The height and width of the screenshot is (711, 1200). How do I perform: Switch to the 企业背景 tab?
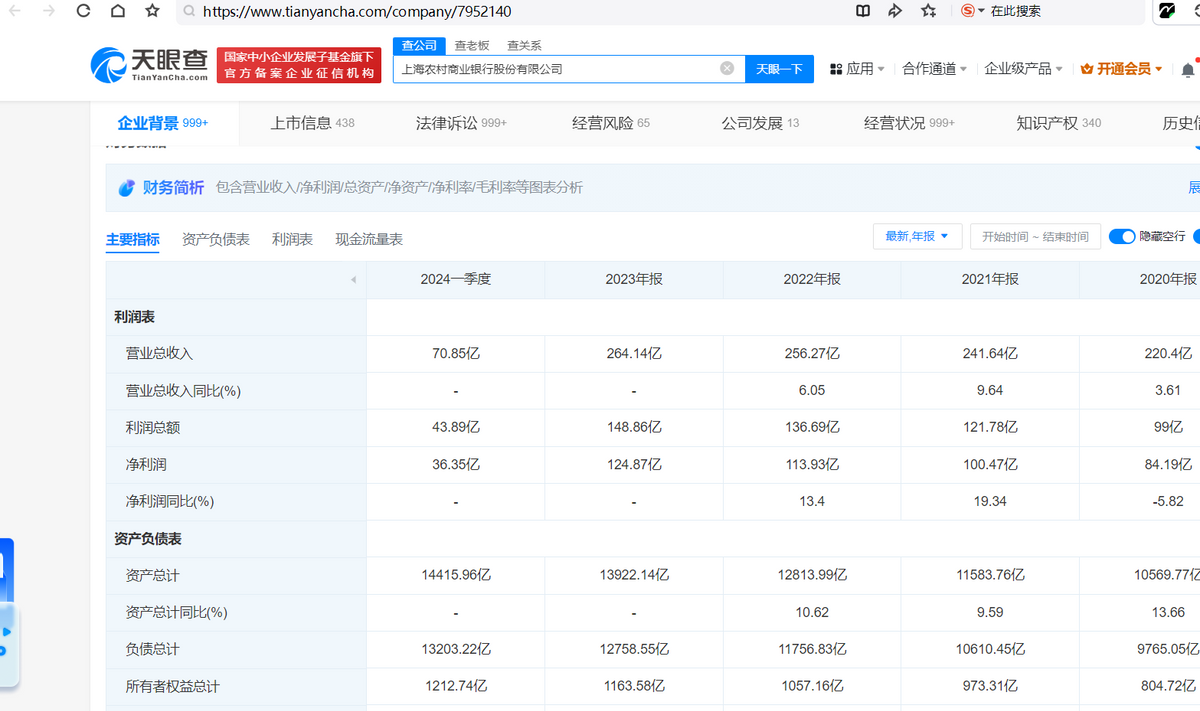pos(163,123)
